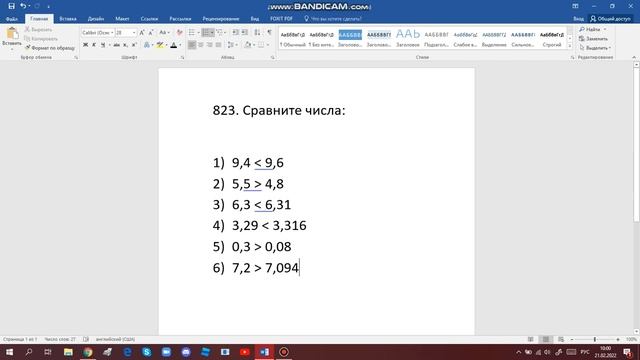Screen dimensions: 640x360
Task: Open line spacing options
Action: tap(231, 45)
